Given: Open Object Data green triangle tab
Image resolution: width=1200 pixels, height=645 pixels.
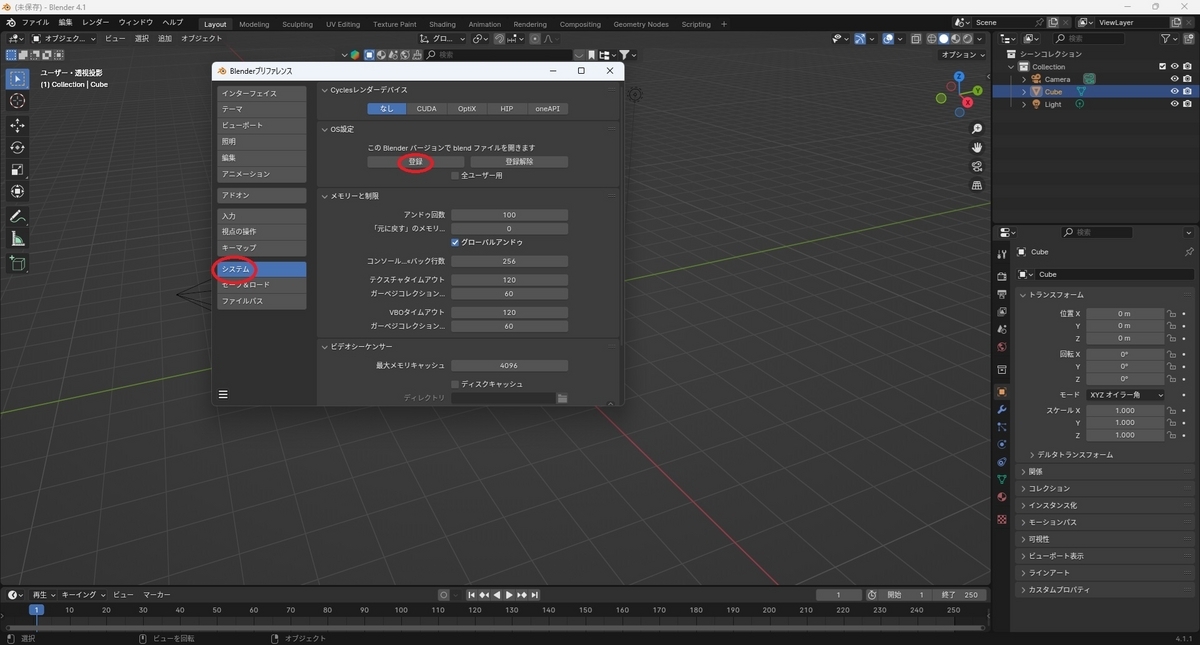Looking at the screenshot, I should [x=1002, y=479].
